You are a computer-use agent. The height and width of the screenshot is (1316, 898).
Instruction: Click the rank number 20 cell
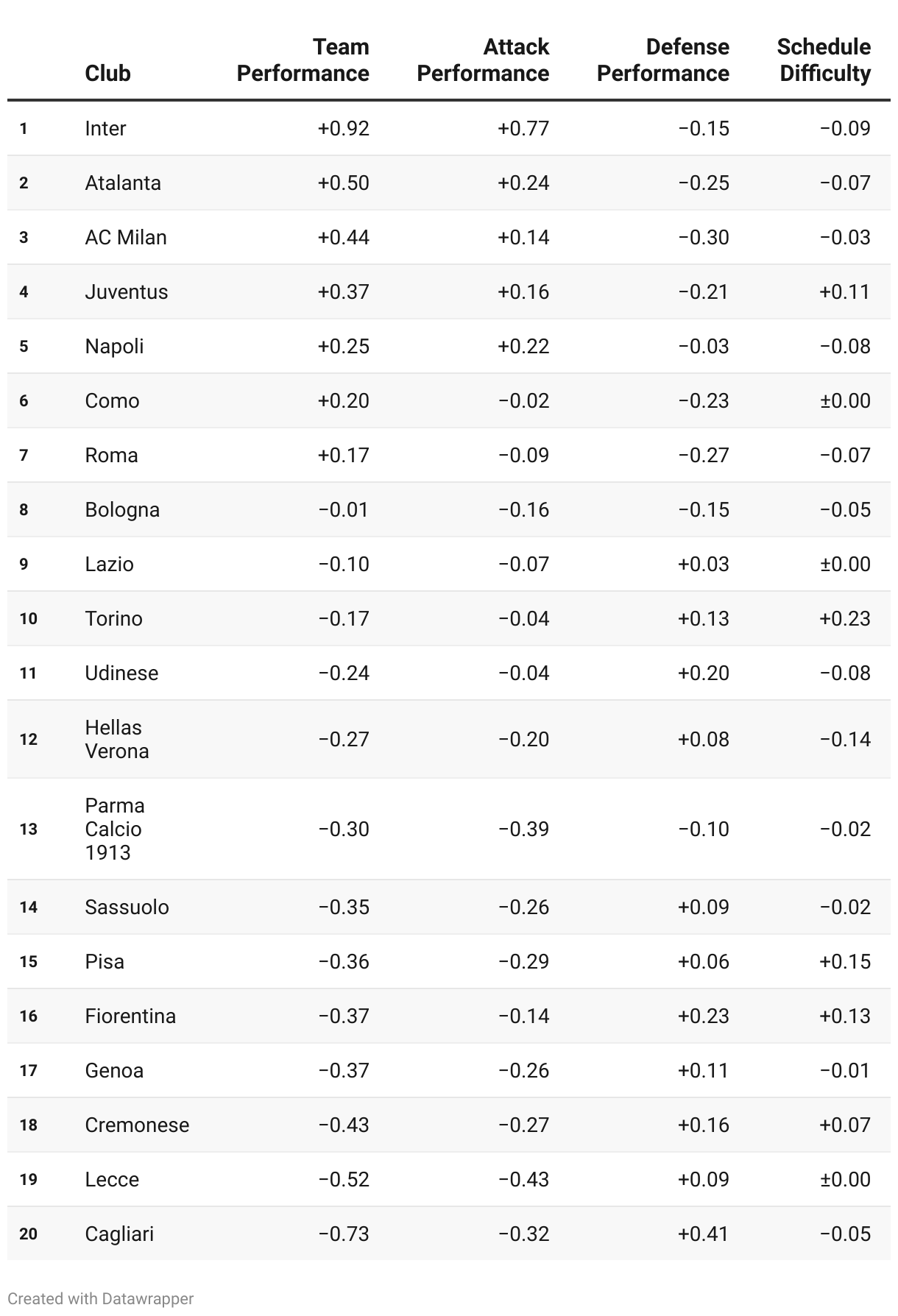28,1234
